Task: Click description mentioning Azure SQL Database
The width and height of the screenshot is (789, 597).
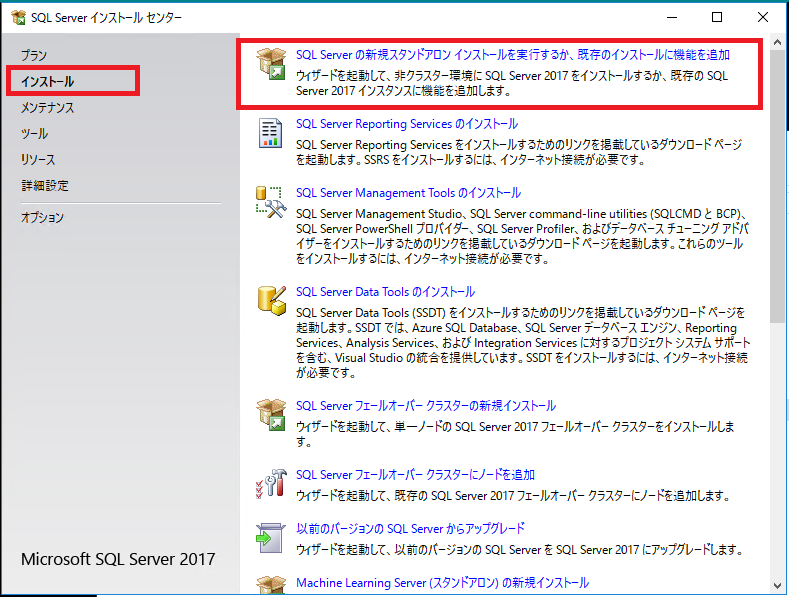Action: coord(523,343)
